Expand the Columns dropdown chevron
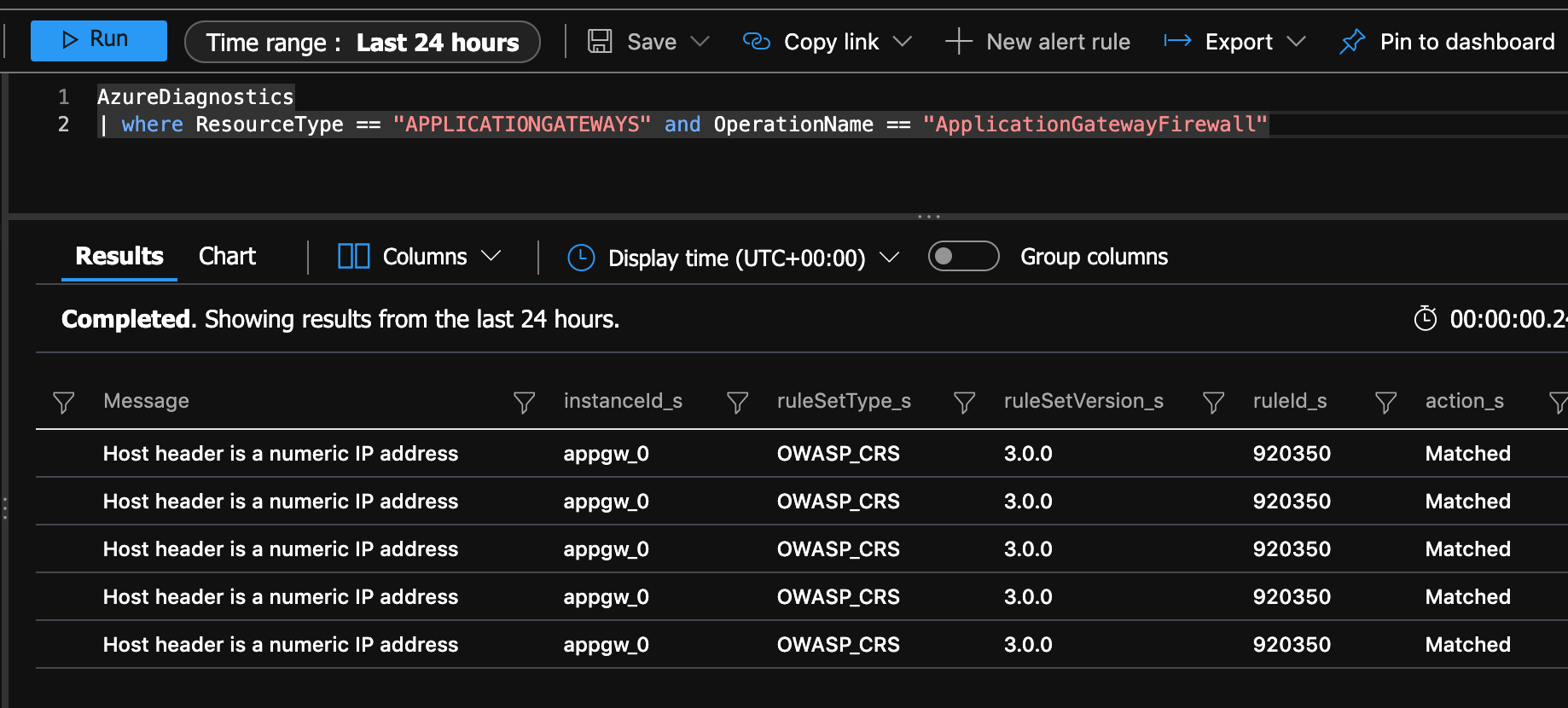 tap(491, 256)
